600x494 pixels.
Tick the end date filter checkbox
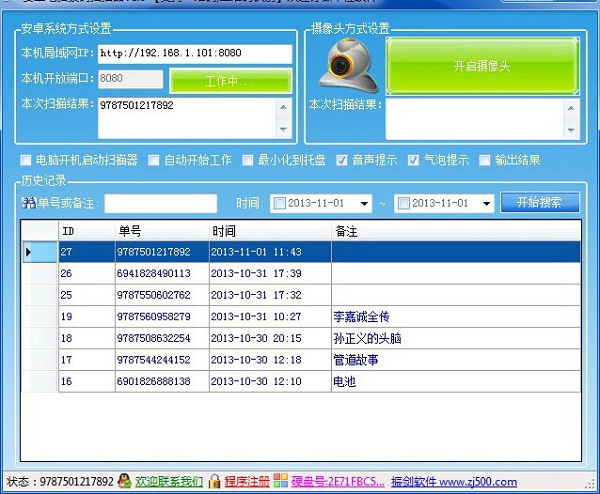[x=404, y=203]
